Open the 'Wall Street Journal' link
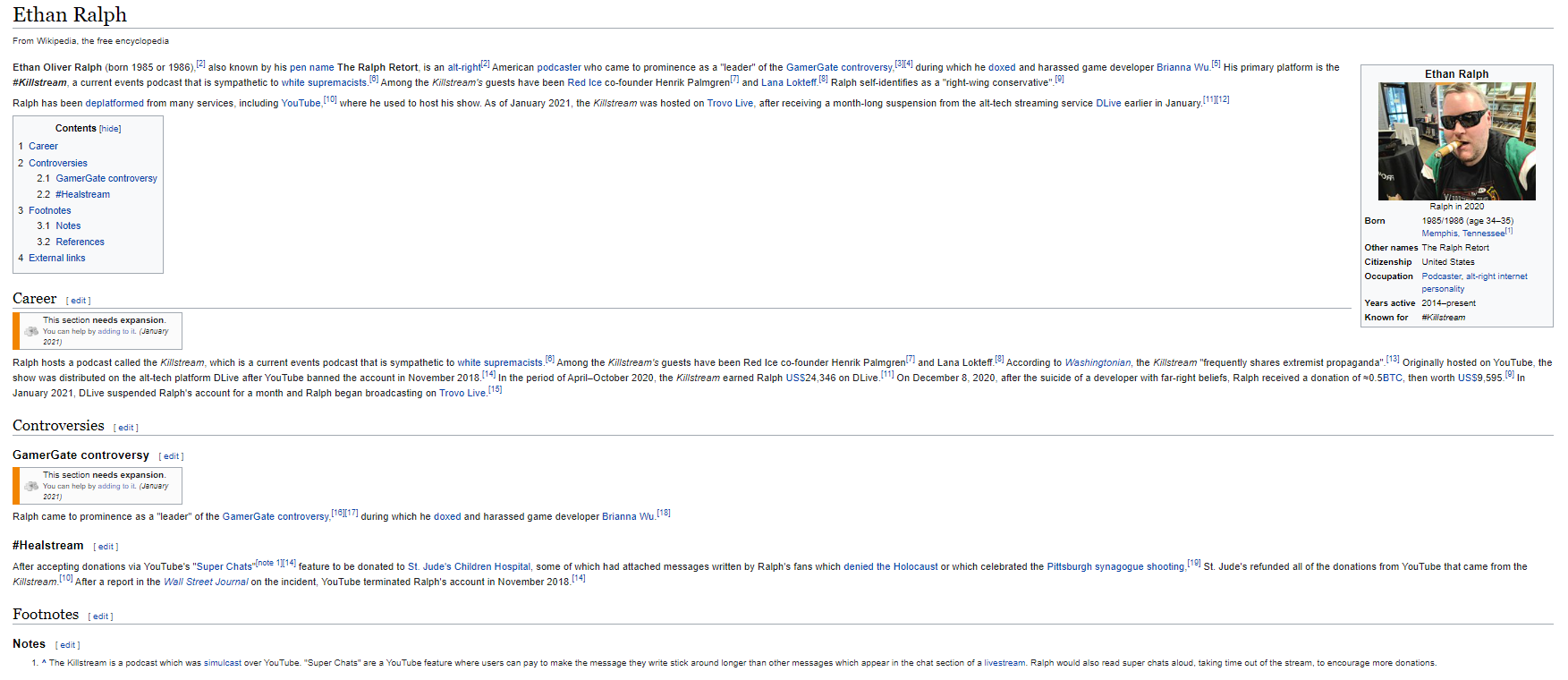This screenshot has height=680, width=1568. point(206,582)
